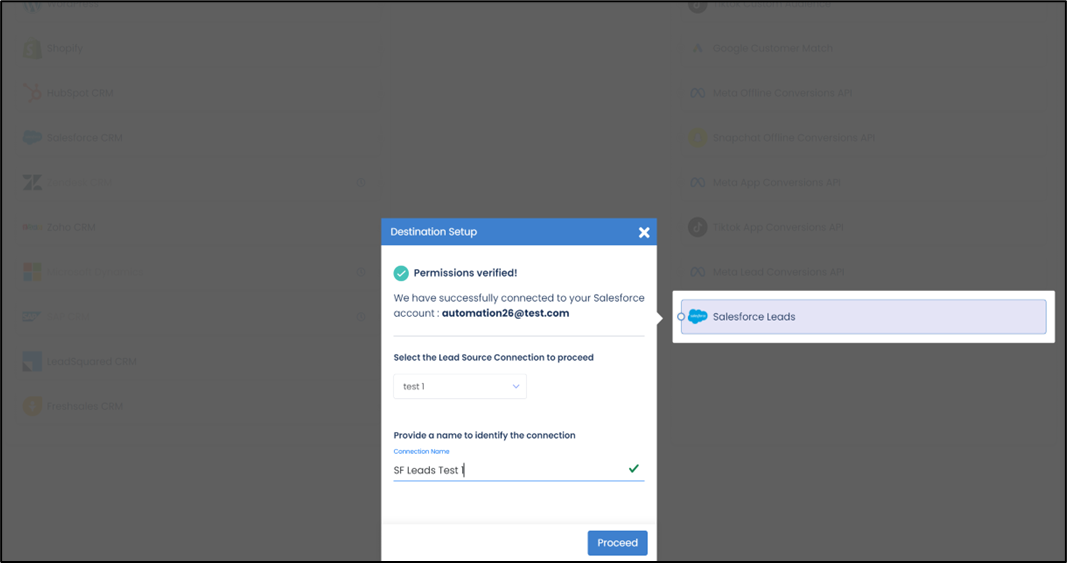The width and height of the screenshot is (1067, 563).
Task: Select the connector node circle beside Salesforce Leads
Action: (x=681, y=317)
